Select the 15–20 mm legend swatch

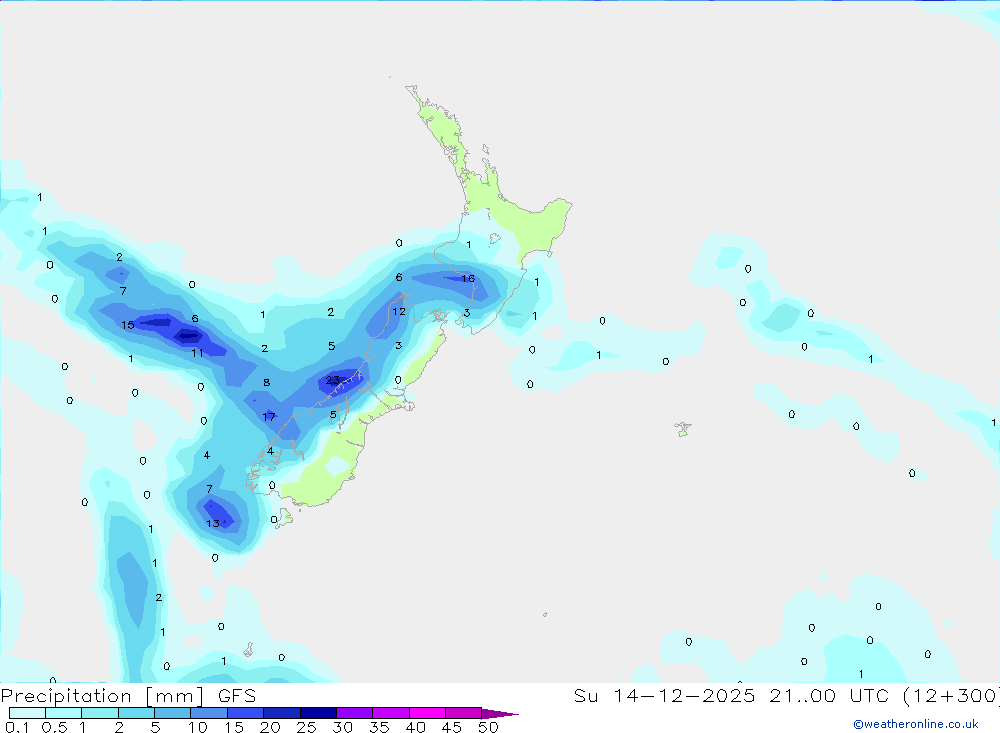pos(246,713)
